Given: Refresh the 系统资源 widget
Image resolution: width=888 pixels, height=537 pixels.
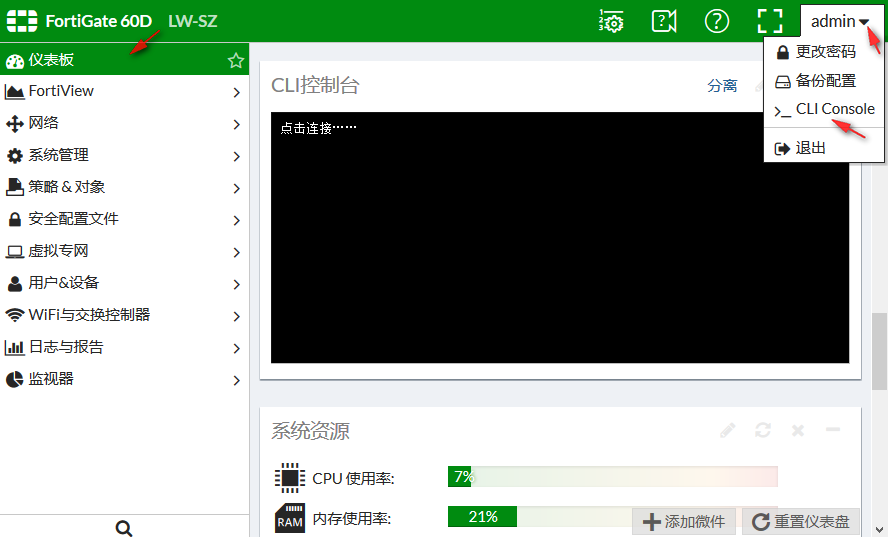Looking at the screenshot, I should (x=763, y=431).
